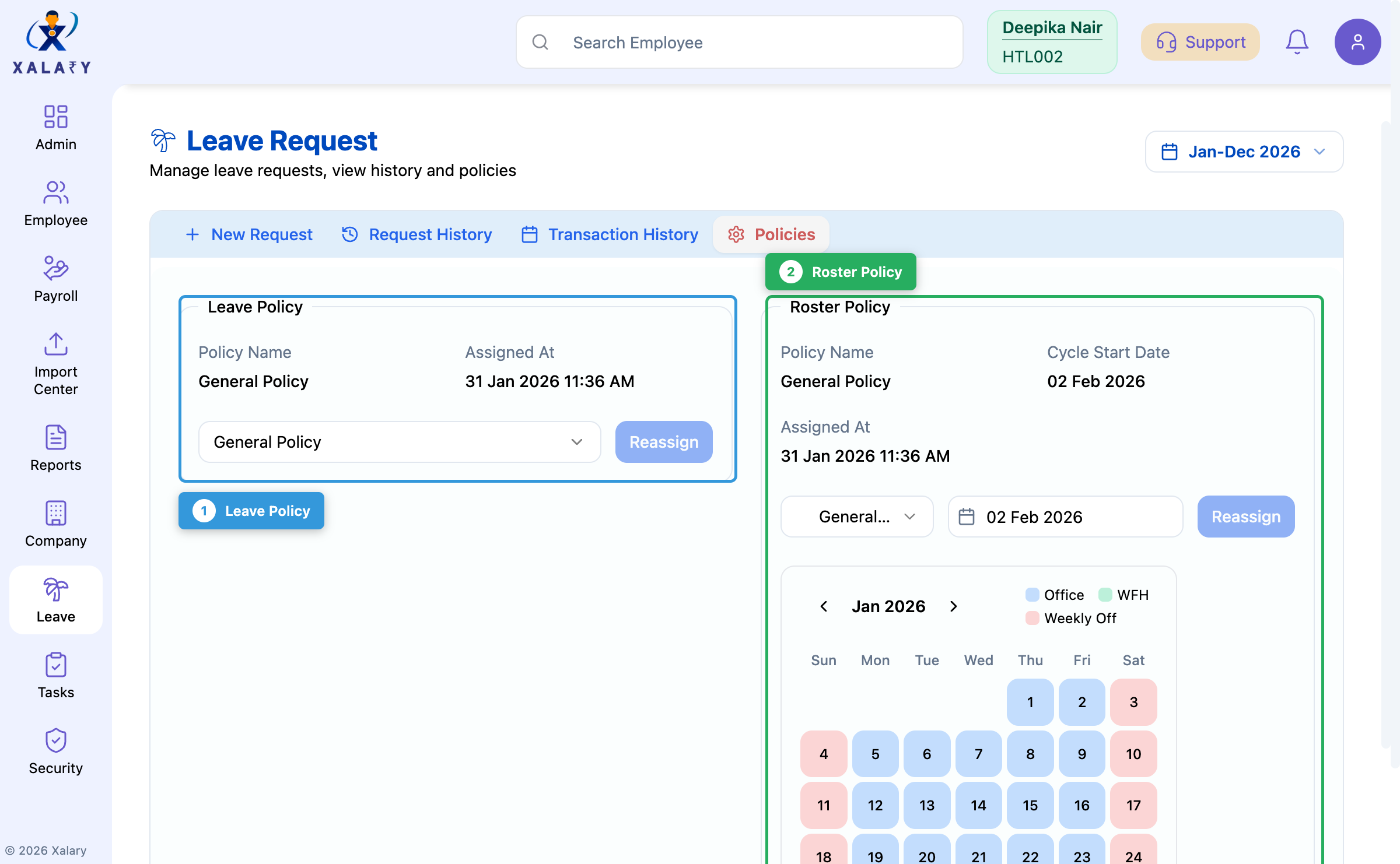Open the Reports section
1400x864 pixels.
coord(55,448)
